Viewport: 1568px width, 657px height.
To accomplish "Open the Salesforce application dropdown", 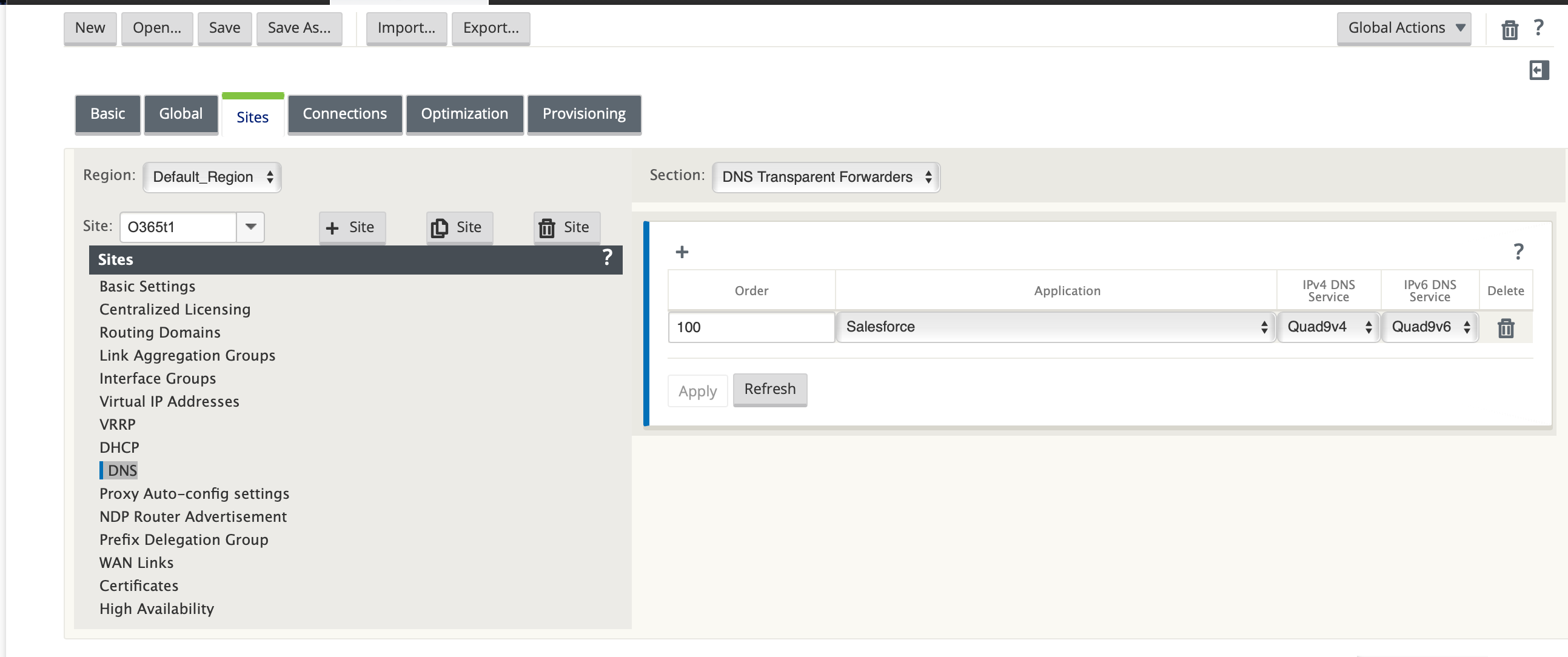I will (1056, 327).
